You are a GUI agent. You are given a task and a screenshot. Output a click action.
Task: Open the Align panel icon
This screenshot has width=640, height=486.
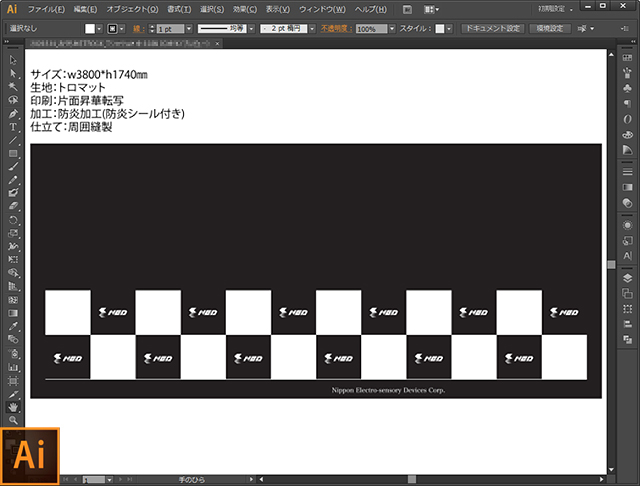627,324
